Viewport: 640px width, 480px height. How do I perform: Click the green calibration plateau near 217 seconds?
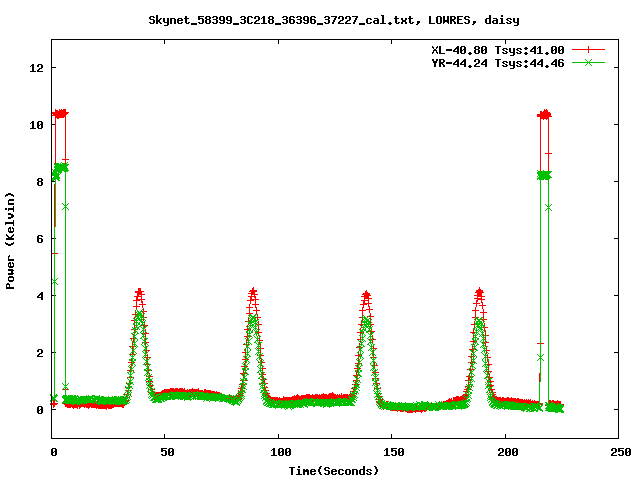click(544, 175)
